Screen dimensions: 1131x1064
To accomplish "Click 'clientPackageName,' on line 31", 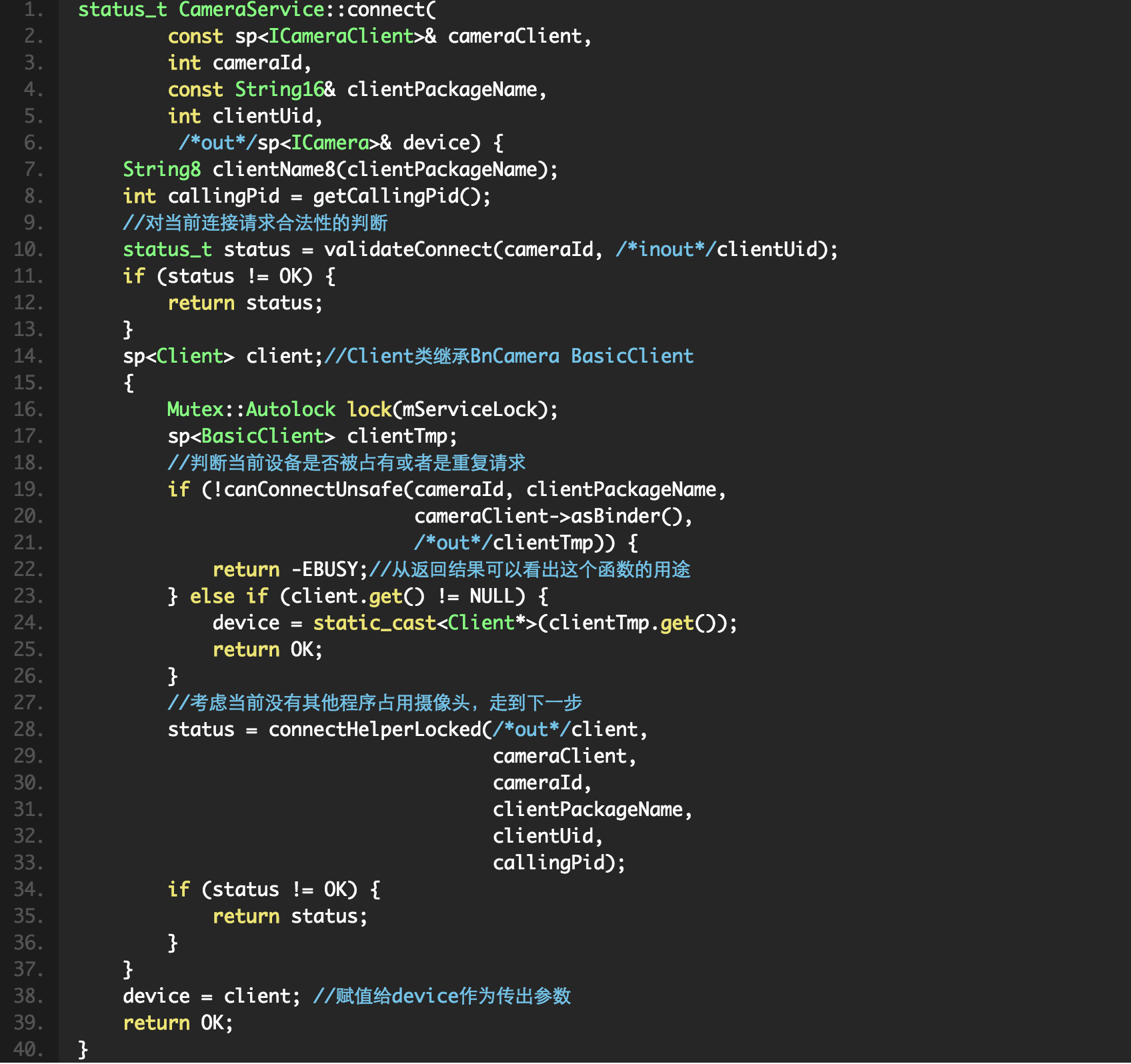I will 593,809.
